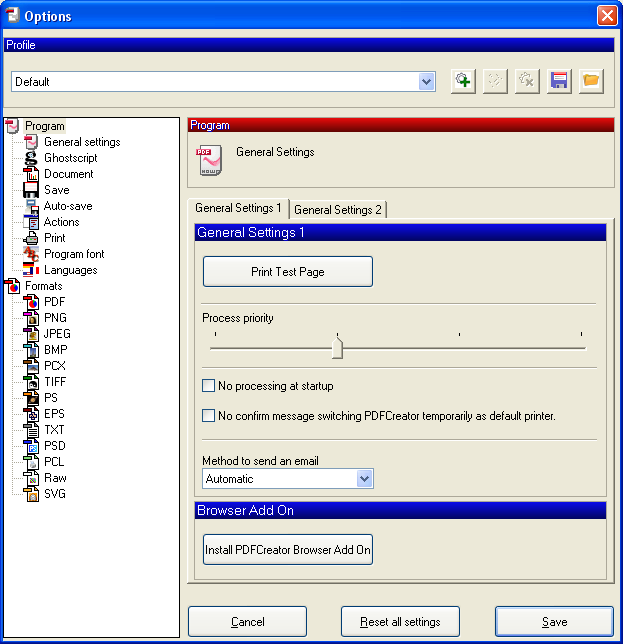
Task: Click the Print Test Page button
Action: [288, 271]
